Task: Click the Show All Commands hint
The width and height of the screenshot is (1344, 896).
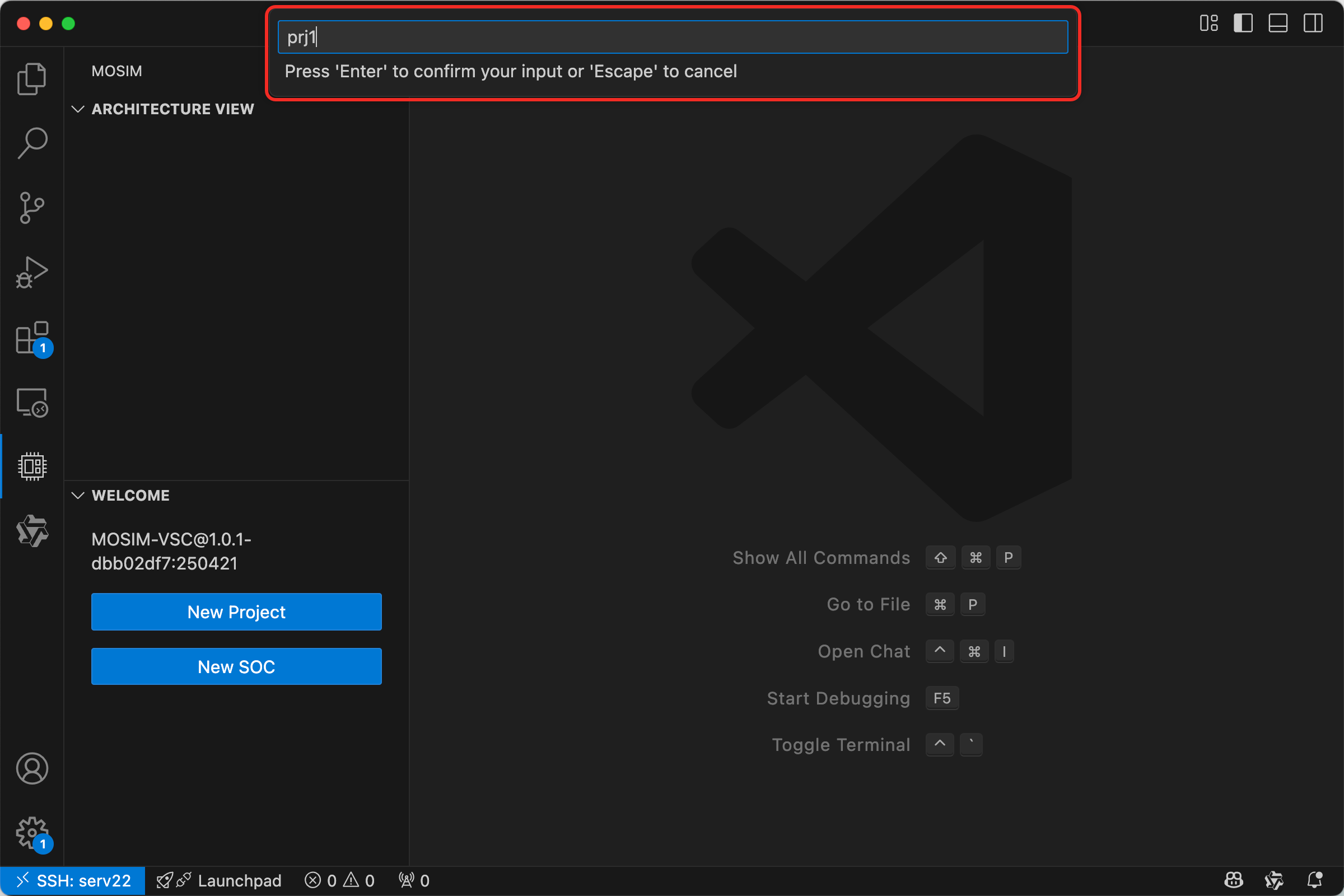Action: (x=821, y=558)
